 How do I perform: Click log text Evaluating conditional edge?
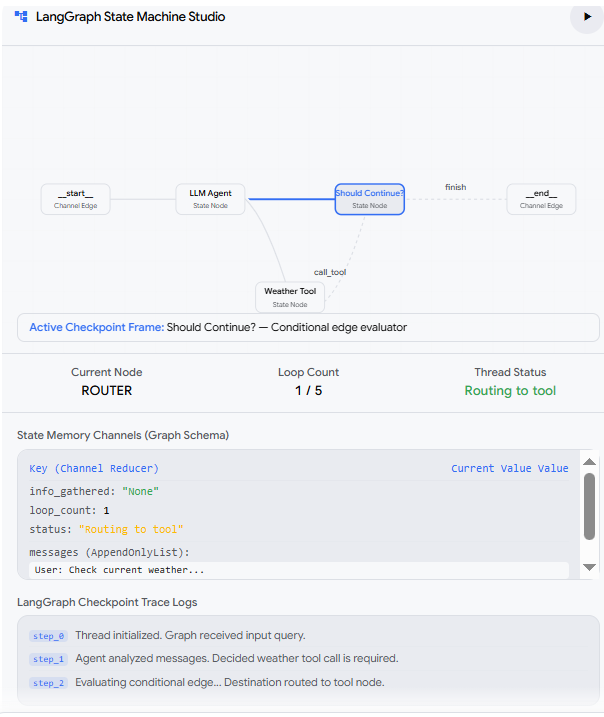point(230,682)
